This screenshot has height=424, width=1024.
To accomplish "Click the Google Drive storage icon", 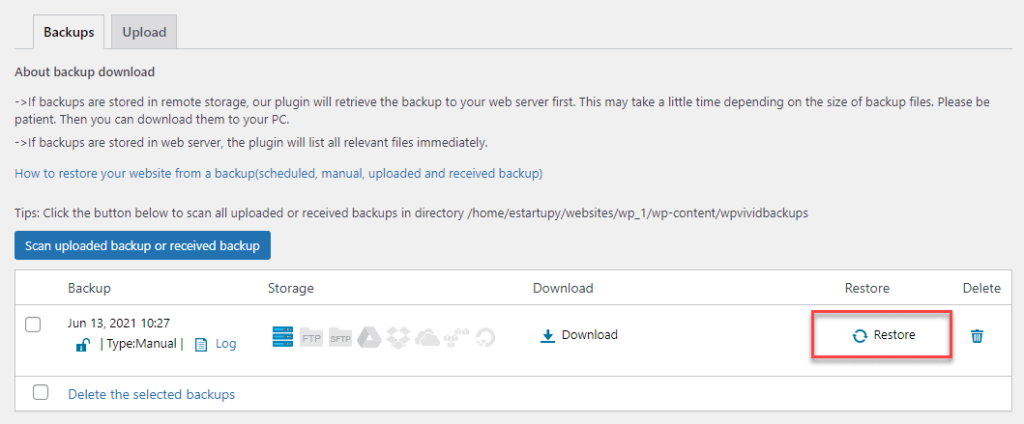I will pos(369,337).
